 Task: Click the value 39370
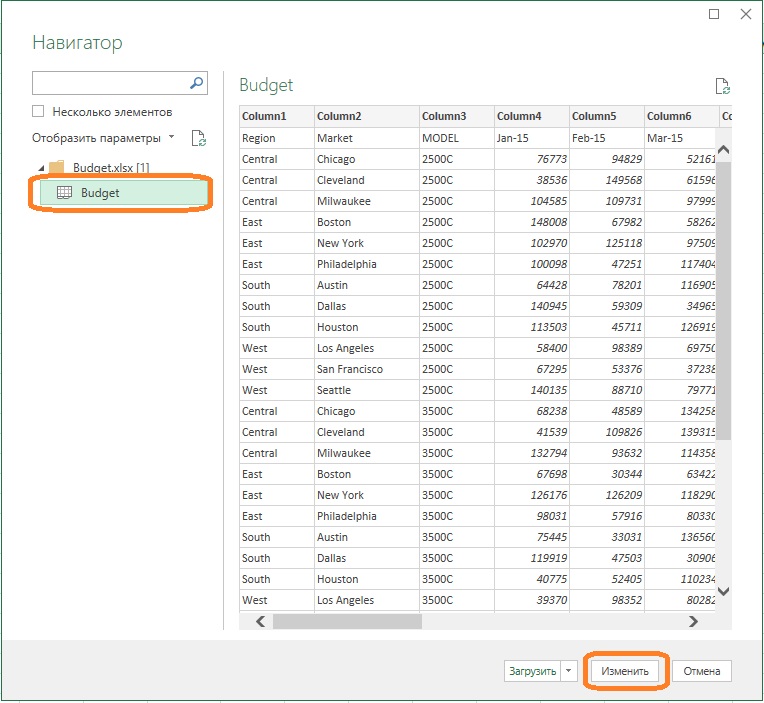pos(552,600)
